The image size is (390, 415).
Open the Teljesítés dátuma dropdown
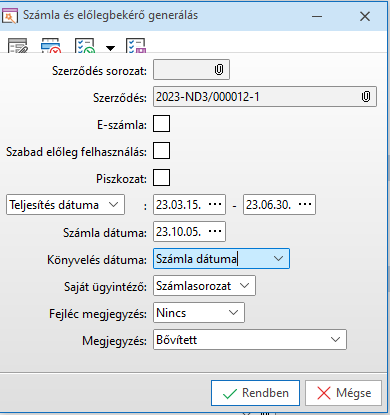(113, 204)
